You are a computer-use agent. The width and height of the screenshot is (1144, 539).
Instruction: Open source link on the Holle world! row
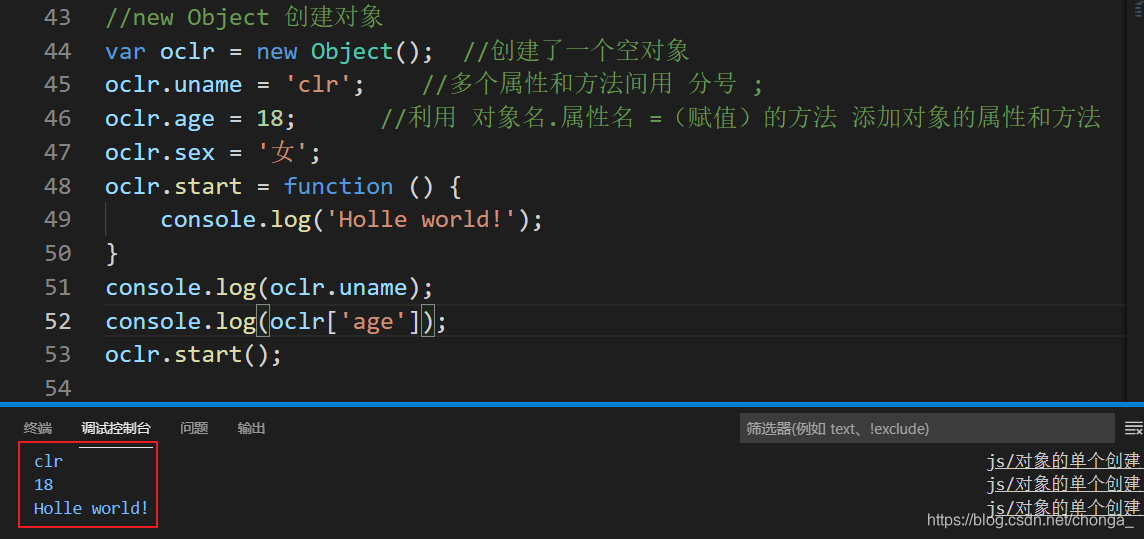pos(1063,508)
